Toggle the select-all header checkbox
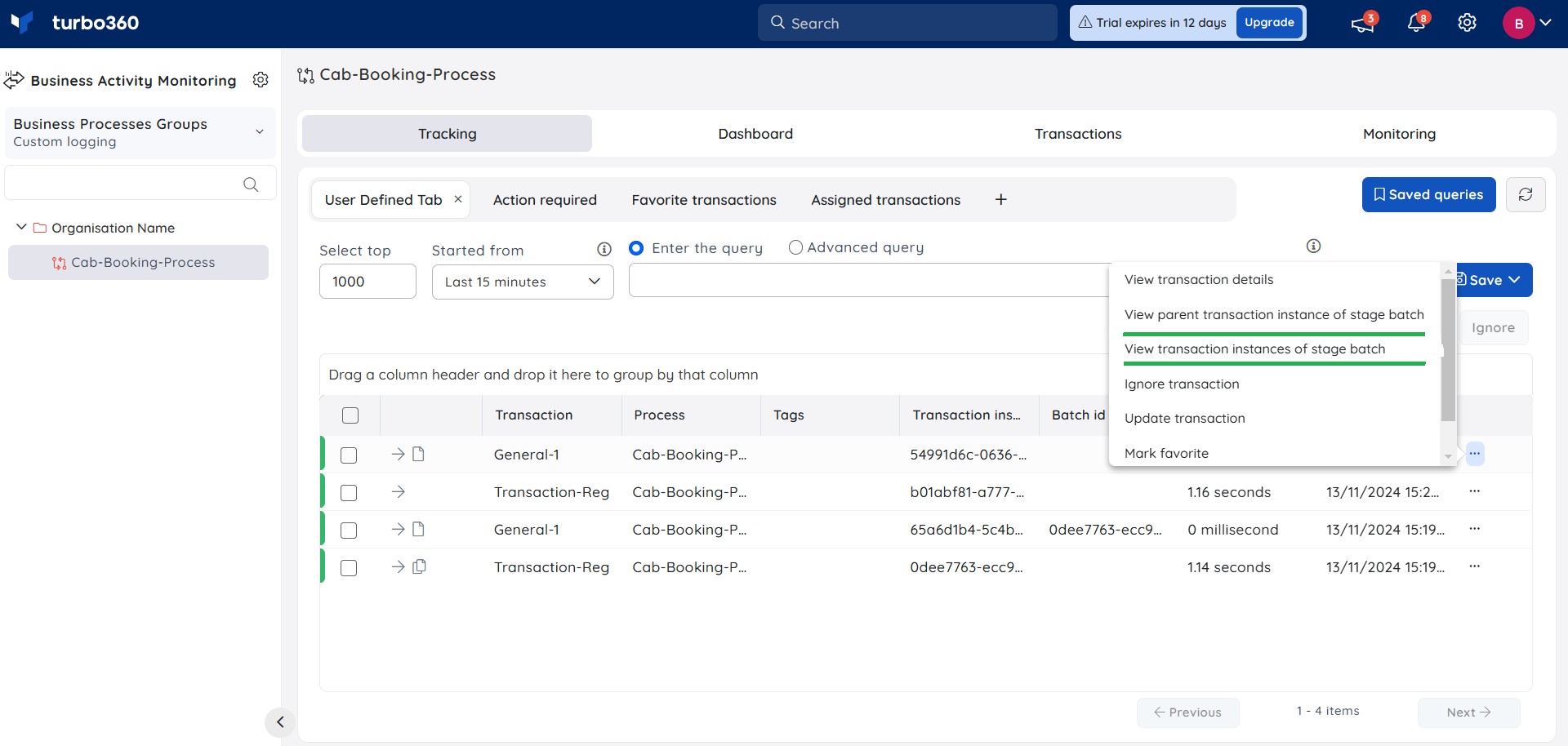This screenshot has height=746, width=1568. pyautogui.click(x=350, y=415)
